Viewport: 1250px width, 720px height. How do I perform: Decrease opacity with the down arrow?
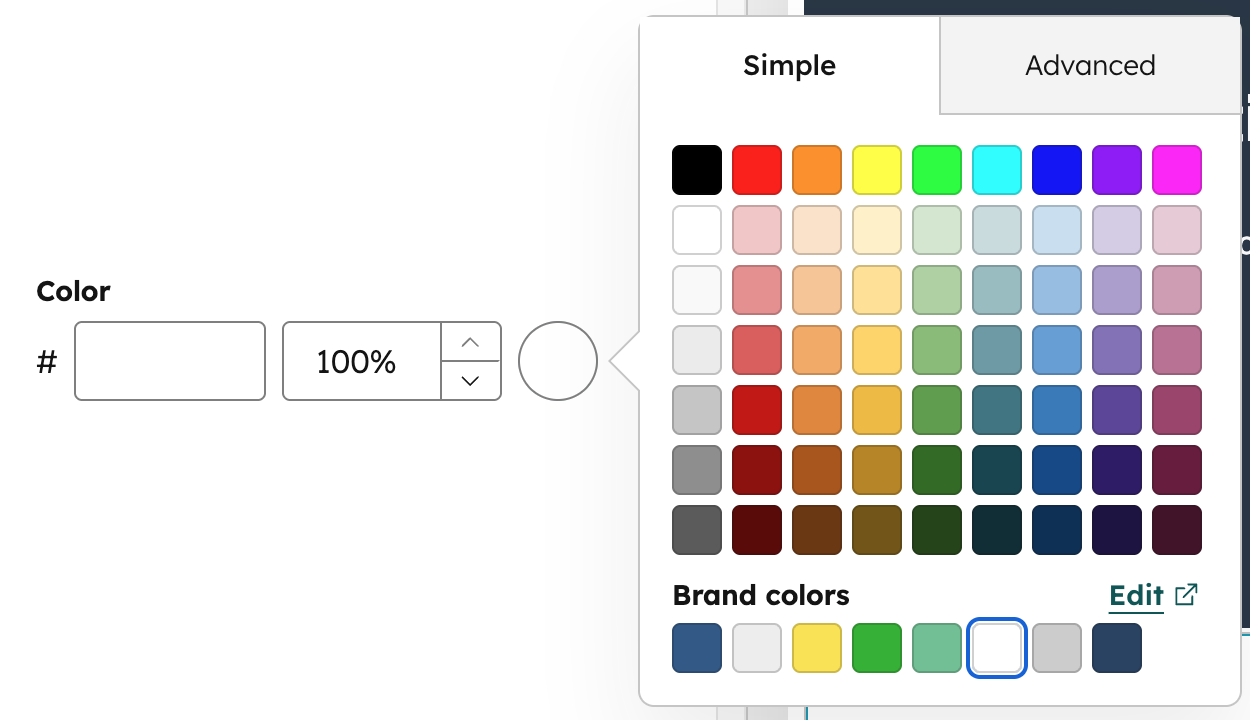470,380
